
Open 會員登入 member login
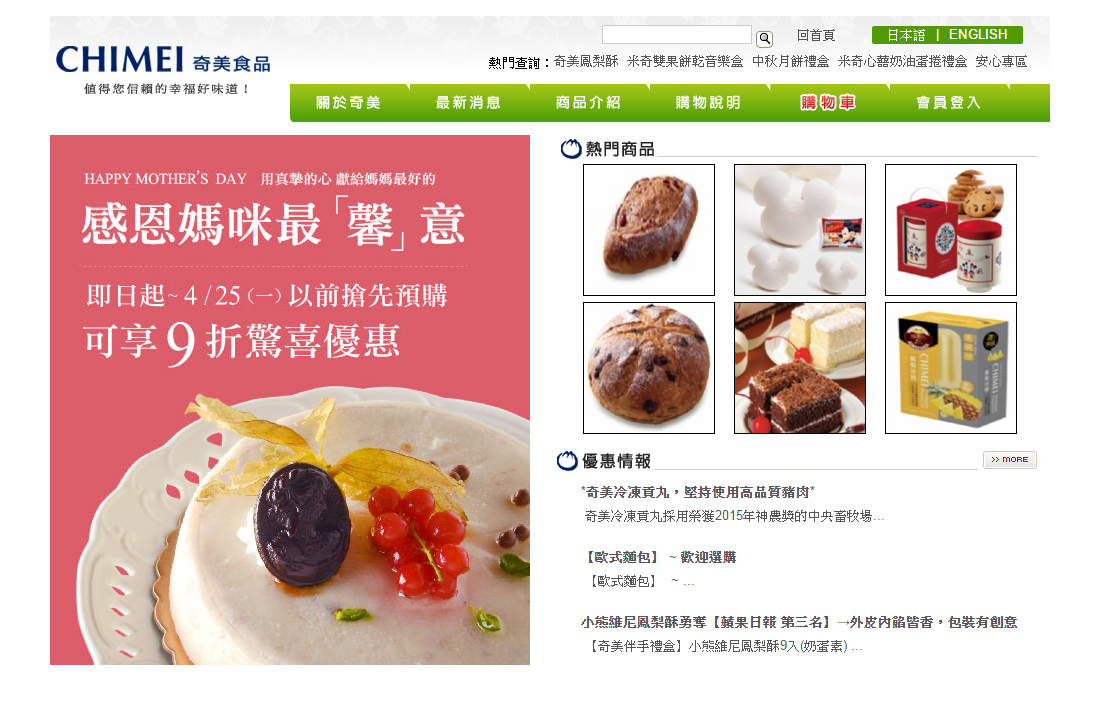948,102
